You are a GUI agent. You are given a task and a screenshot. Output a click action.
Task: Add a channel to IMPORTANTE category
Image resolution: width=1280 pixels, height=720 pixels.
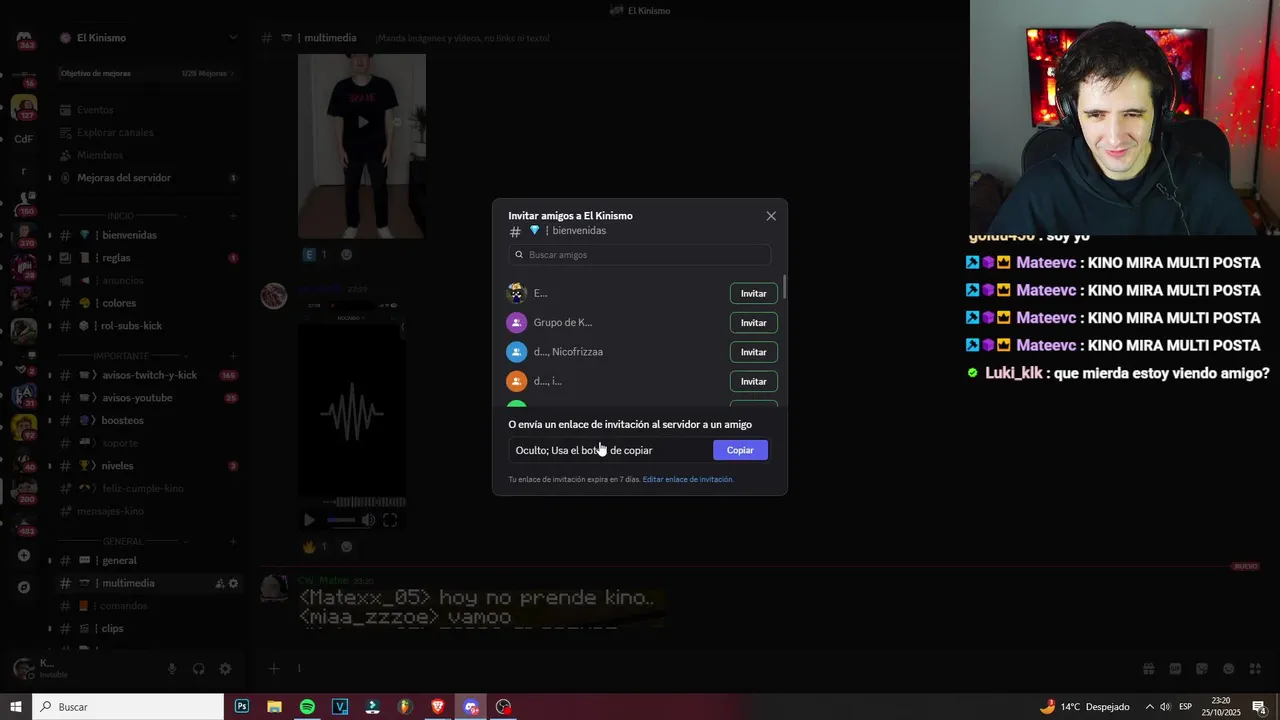click(x=233, y=356)
